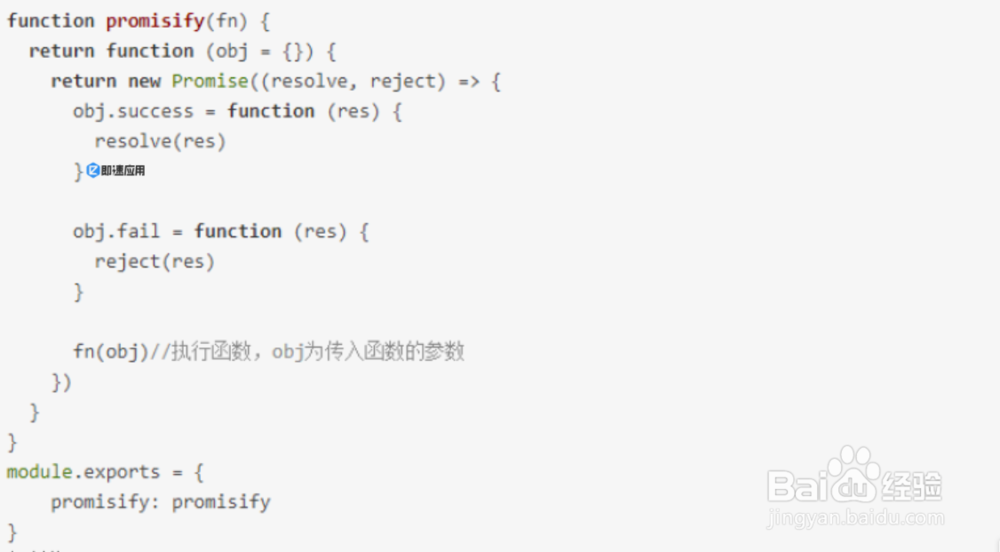Screen dimensions: 1000x552
Task: Click the first function keyword at top
Action: point(51,21)
